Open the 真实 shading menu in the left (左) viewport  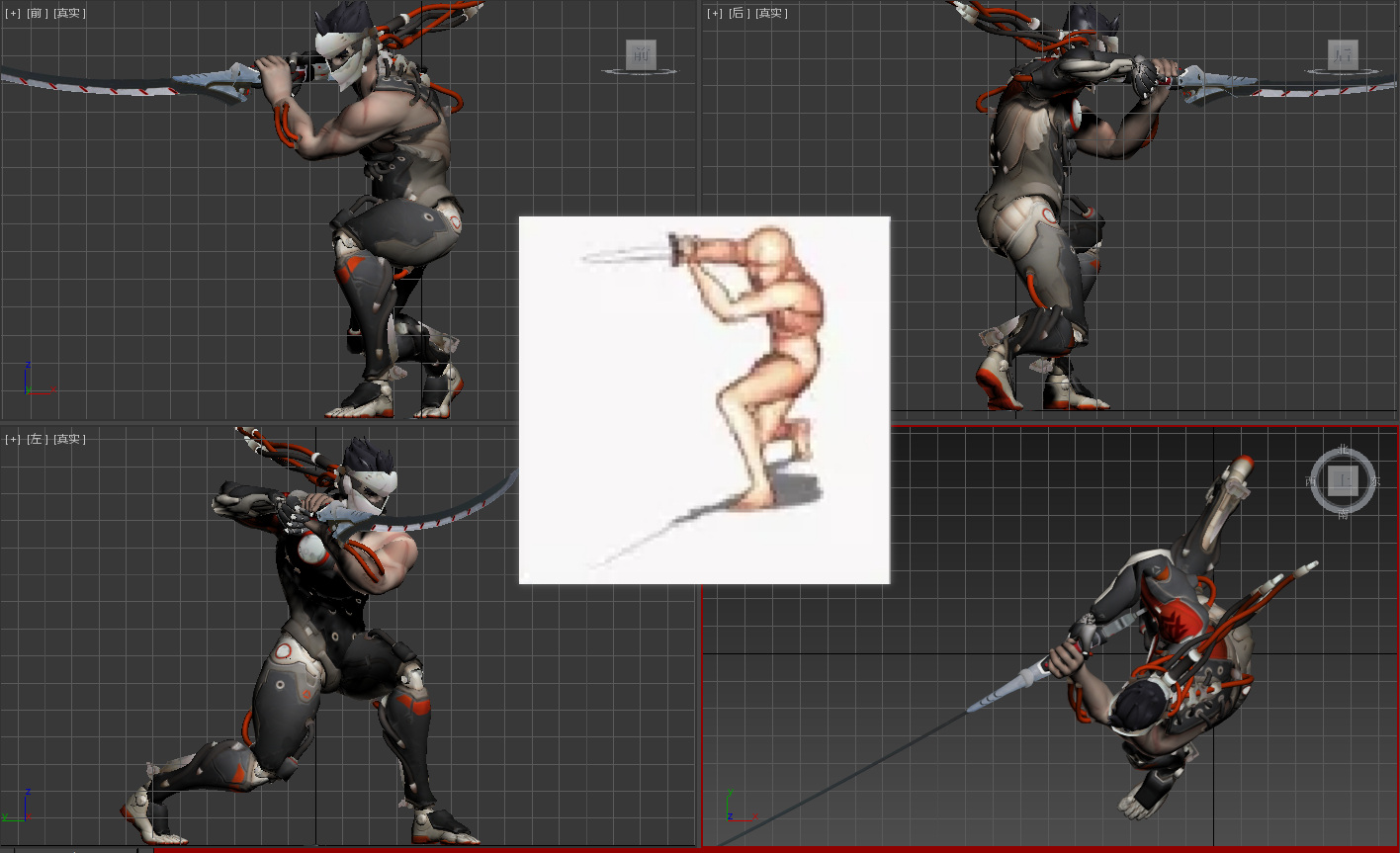(69, 439)
